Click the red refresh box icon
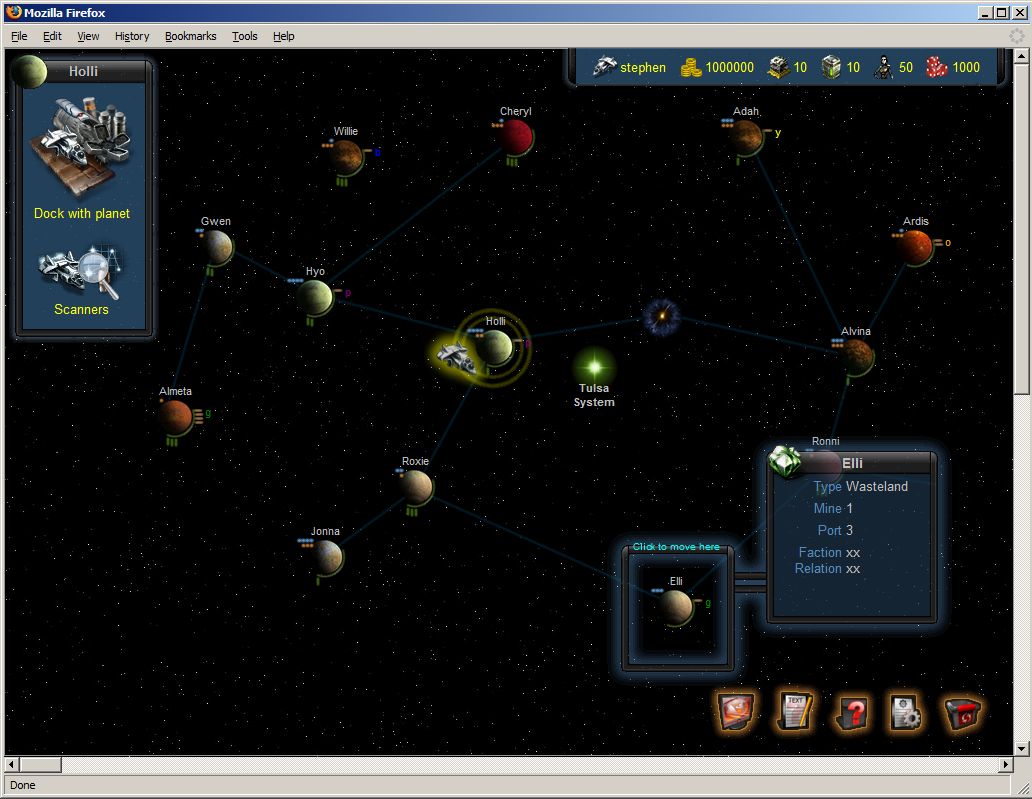Image resolution: width=1032 pixels, height=799 pixels. [x=962, y=712]
